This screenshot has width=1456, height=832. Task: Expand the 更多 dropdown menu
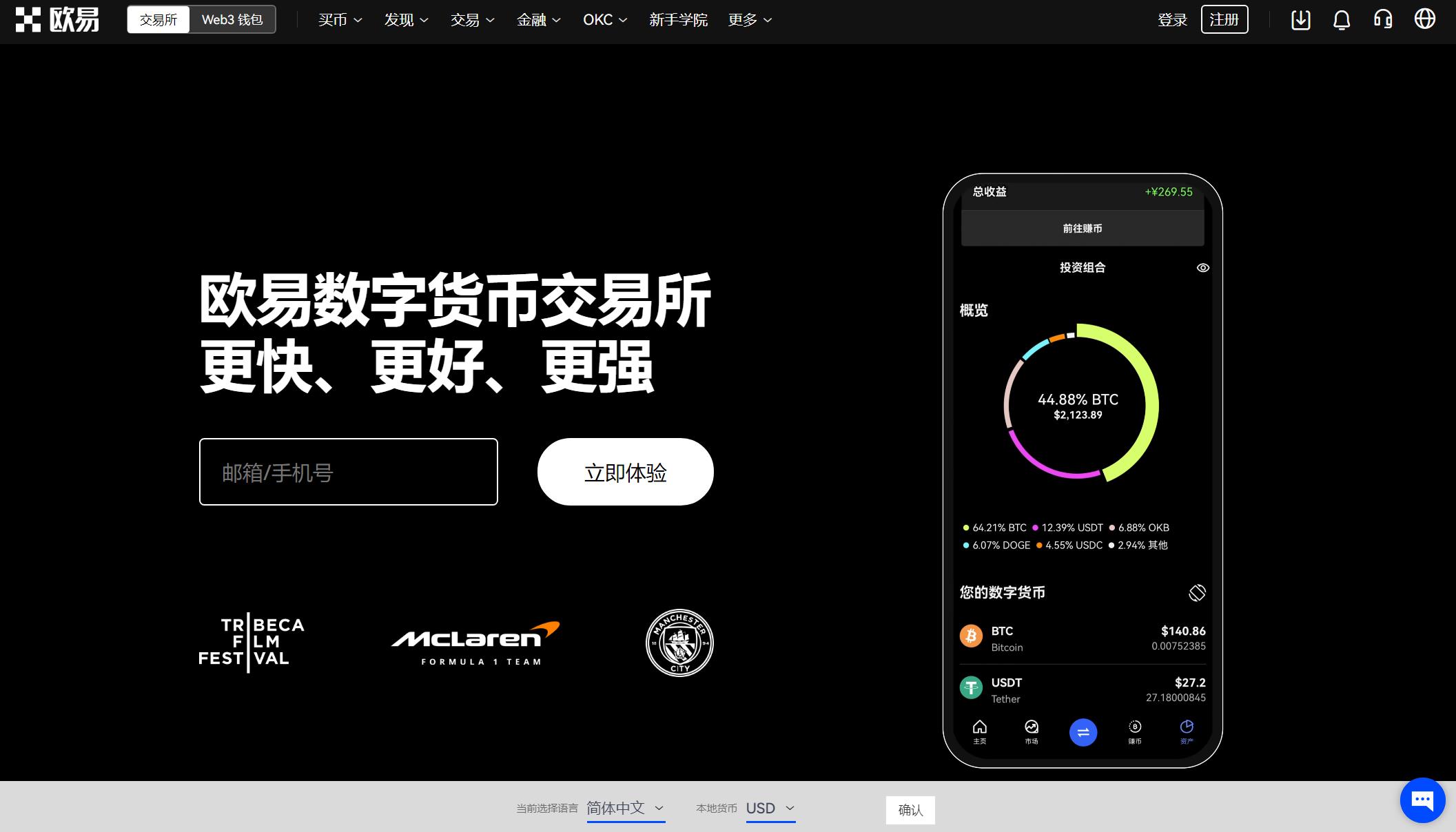(749, 20)
